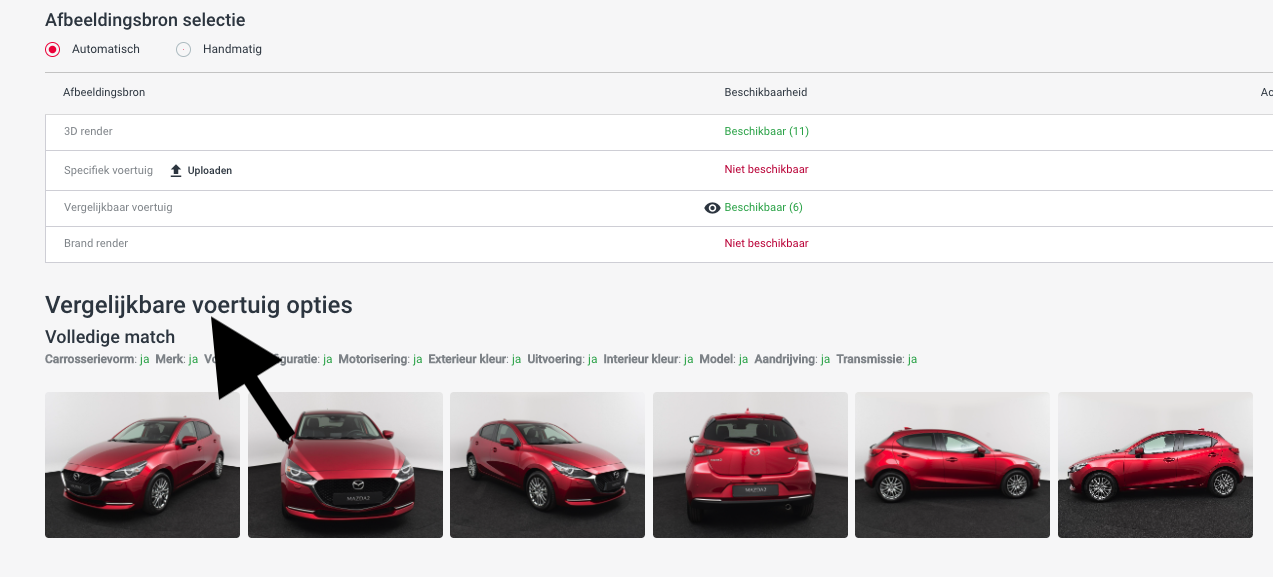Open the rear view car thumbnail

(x=750, y=465)
